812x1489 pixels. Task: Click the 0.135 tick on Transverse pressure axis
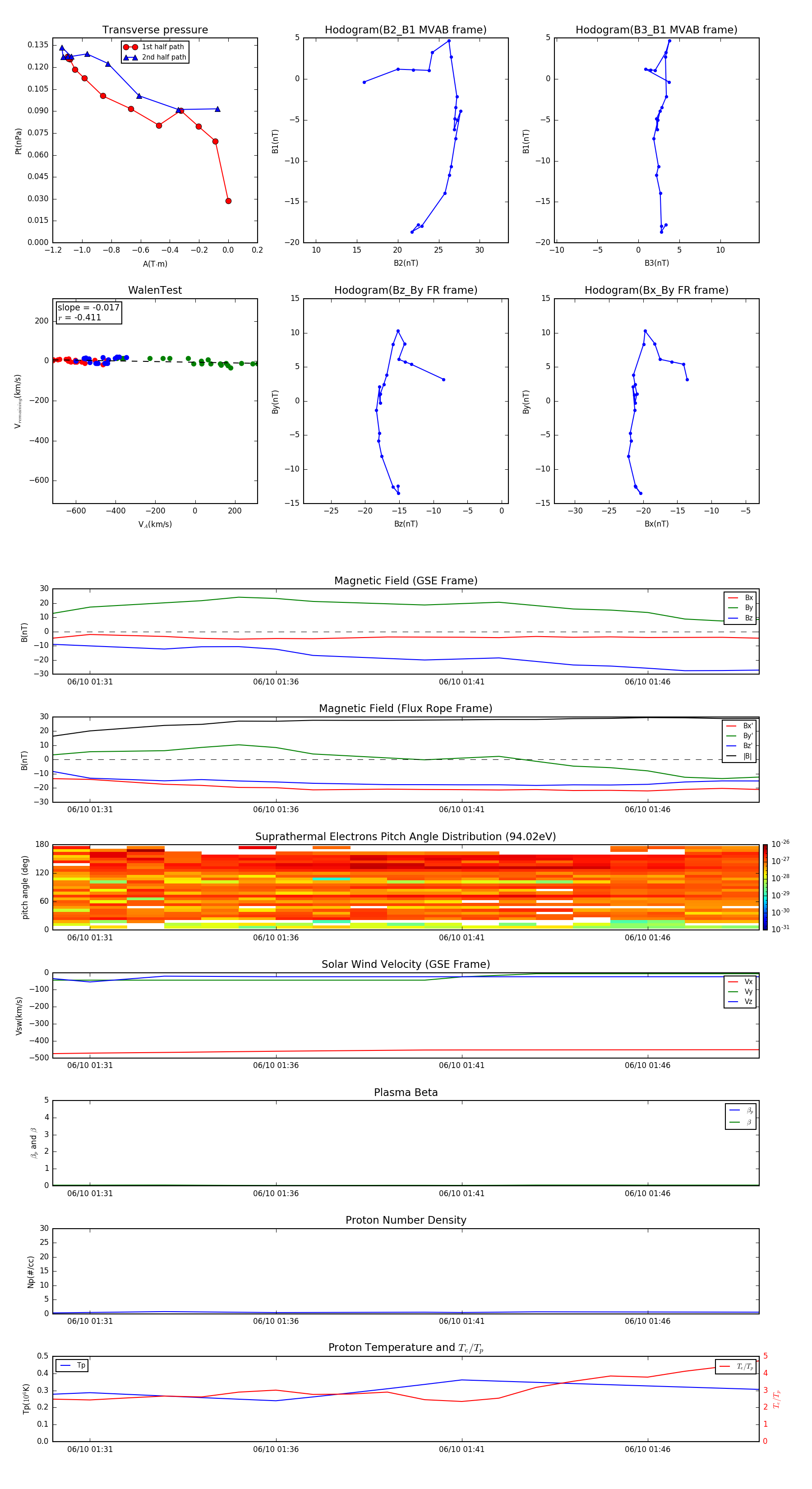coord(37,45)
